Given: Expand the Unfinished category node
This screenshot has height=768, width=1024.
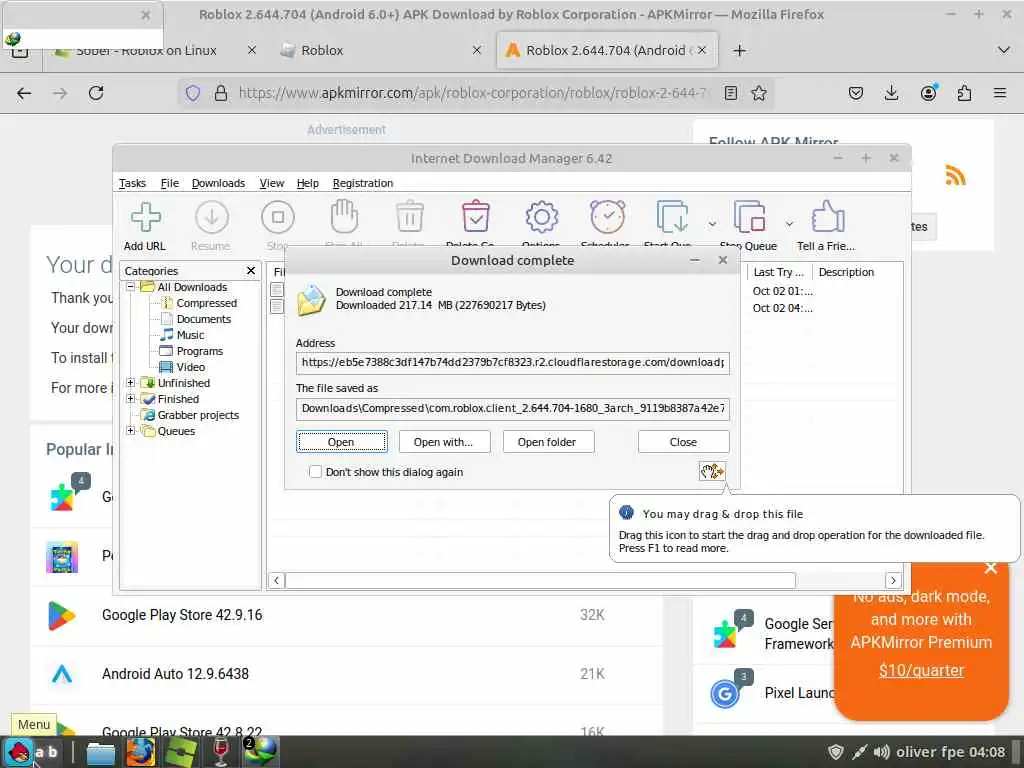Looking at the screenshot, I should point(131,383).
